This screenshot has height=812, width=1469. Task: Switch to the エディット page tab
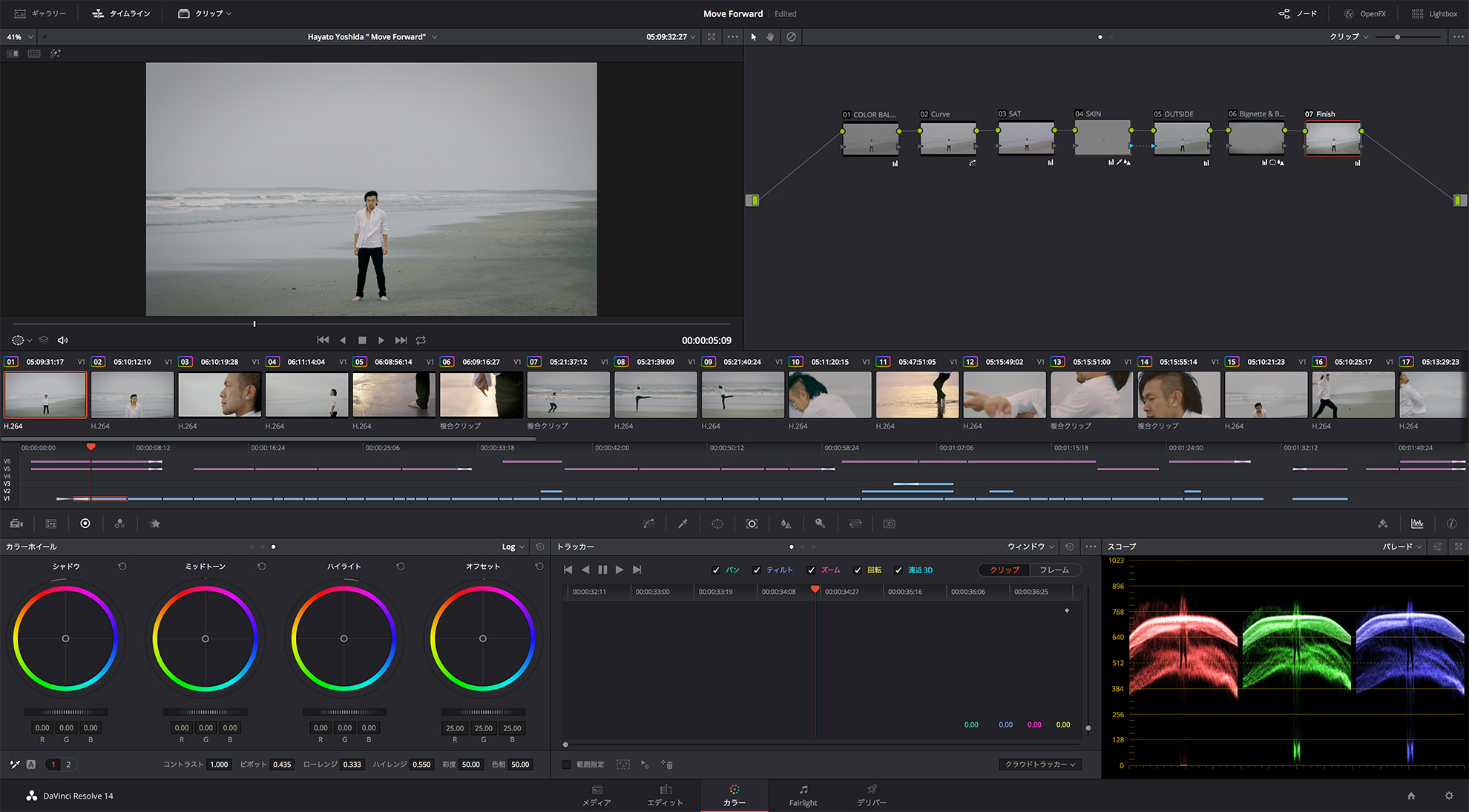[x=665, y=796]
